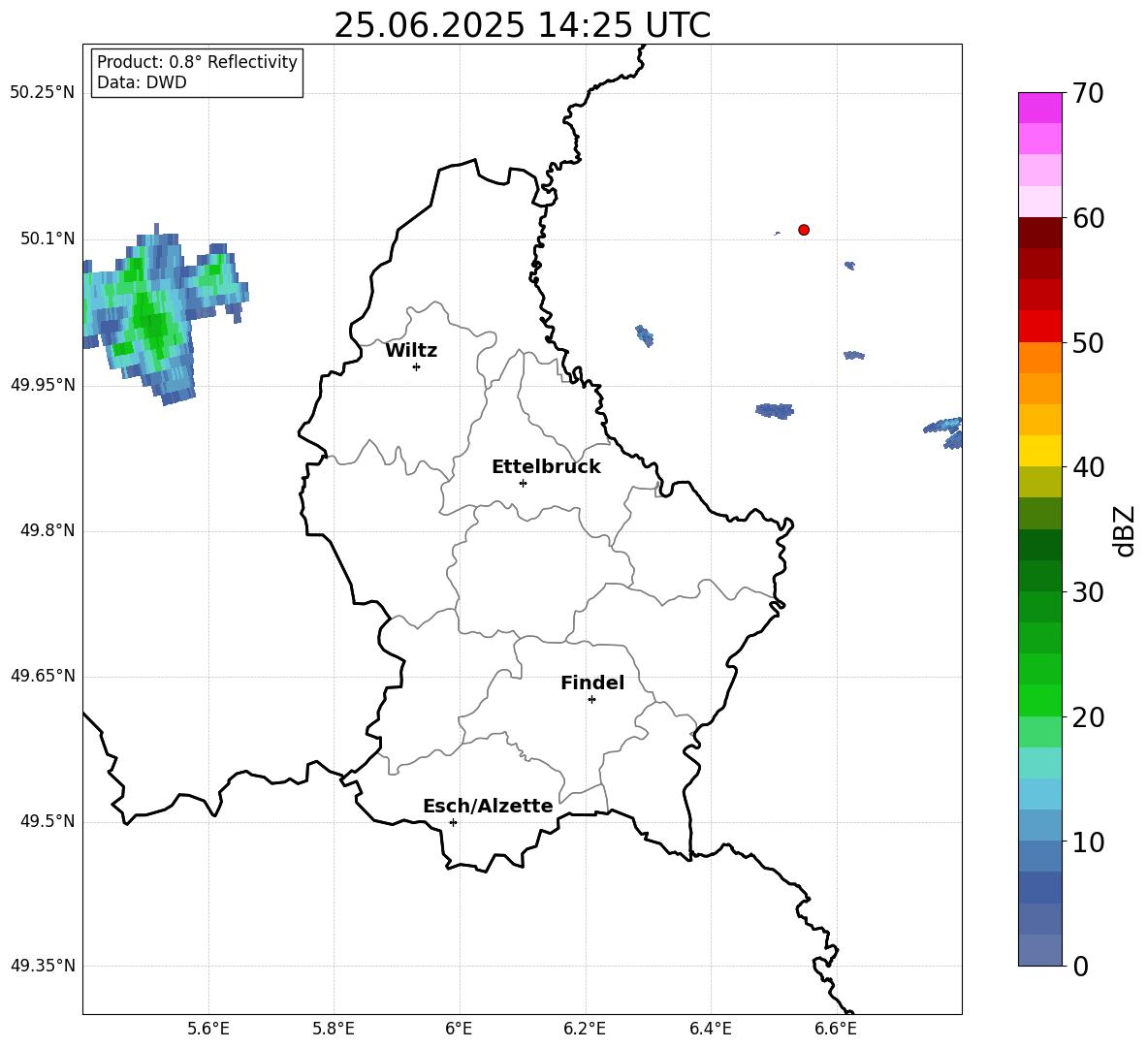This screenshot has height=1048, width=1148.
Task: Click the Data: DWD text
Action: coord(142,82)
